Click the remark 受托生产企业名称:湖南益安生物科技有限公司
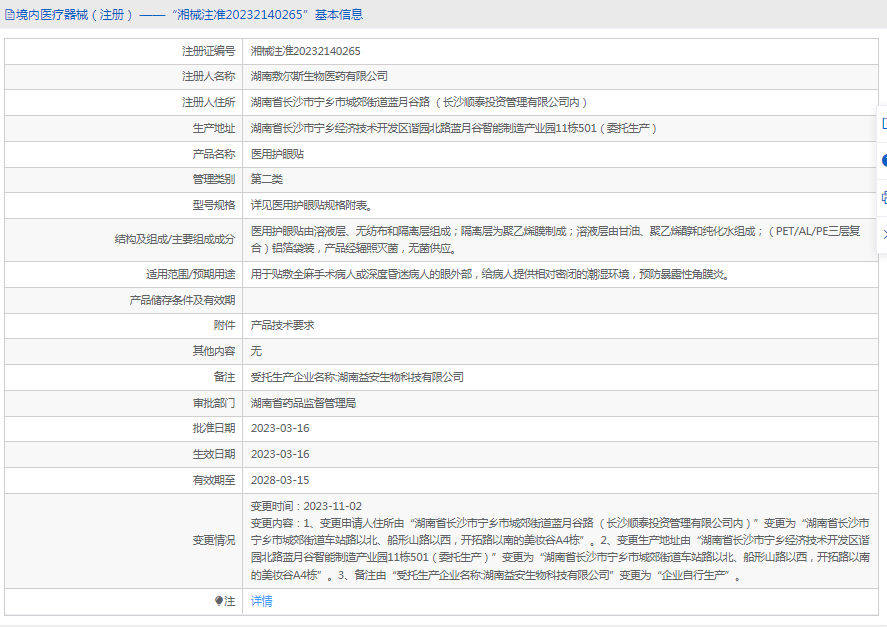Screen dimensions: 887x627 pos(357,377)
